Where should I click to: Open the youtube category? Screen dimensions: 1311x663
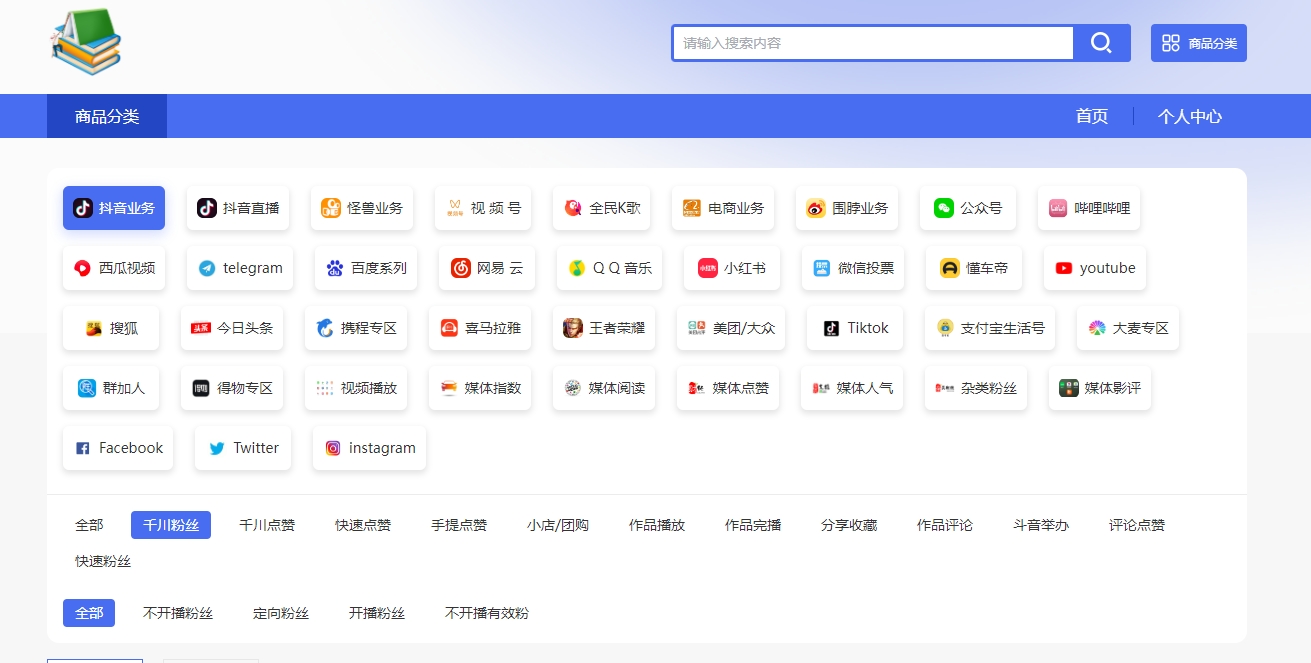coord(1095,268)
